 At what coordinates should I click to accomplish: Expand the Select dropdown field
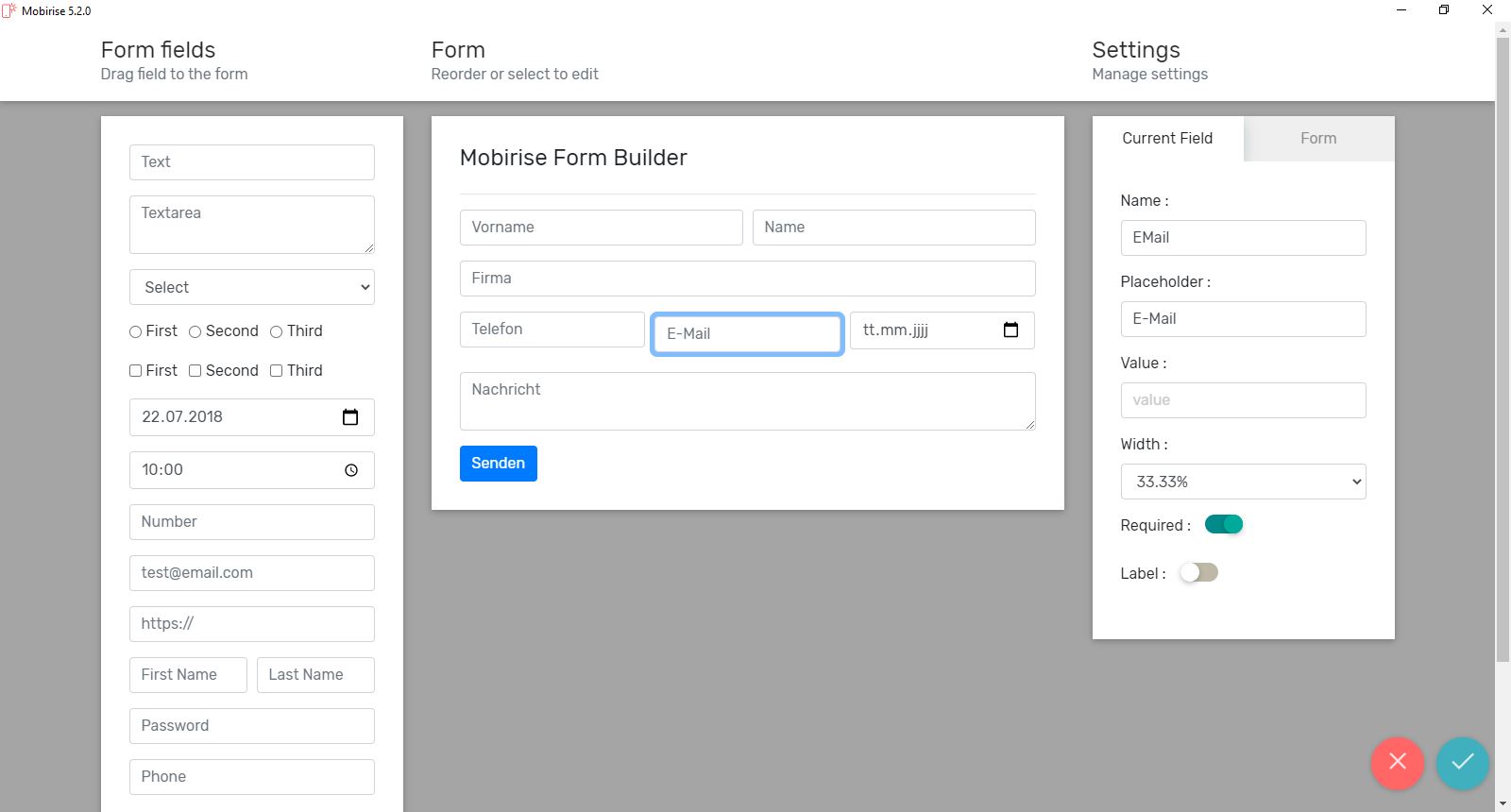(252, 287)
